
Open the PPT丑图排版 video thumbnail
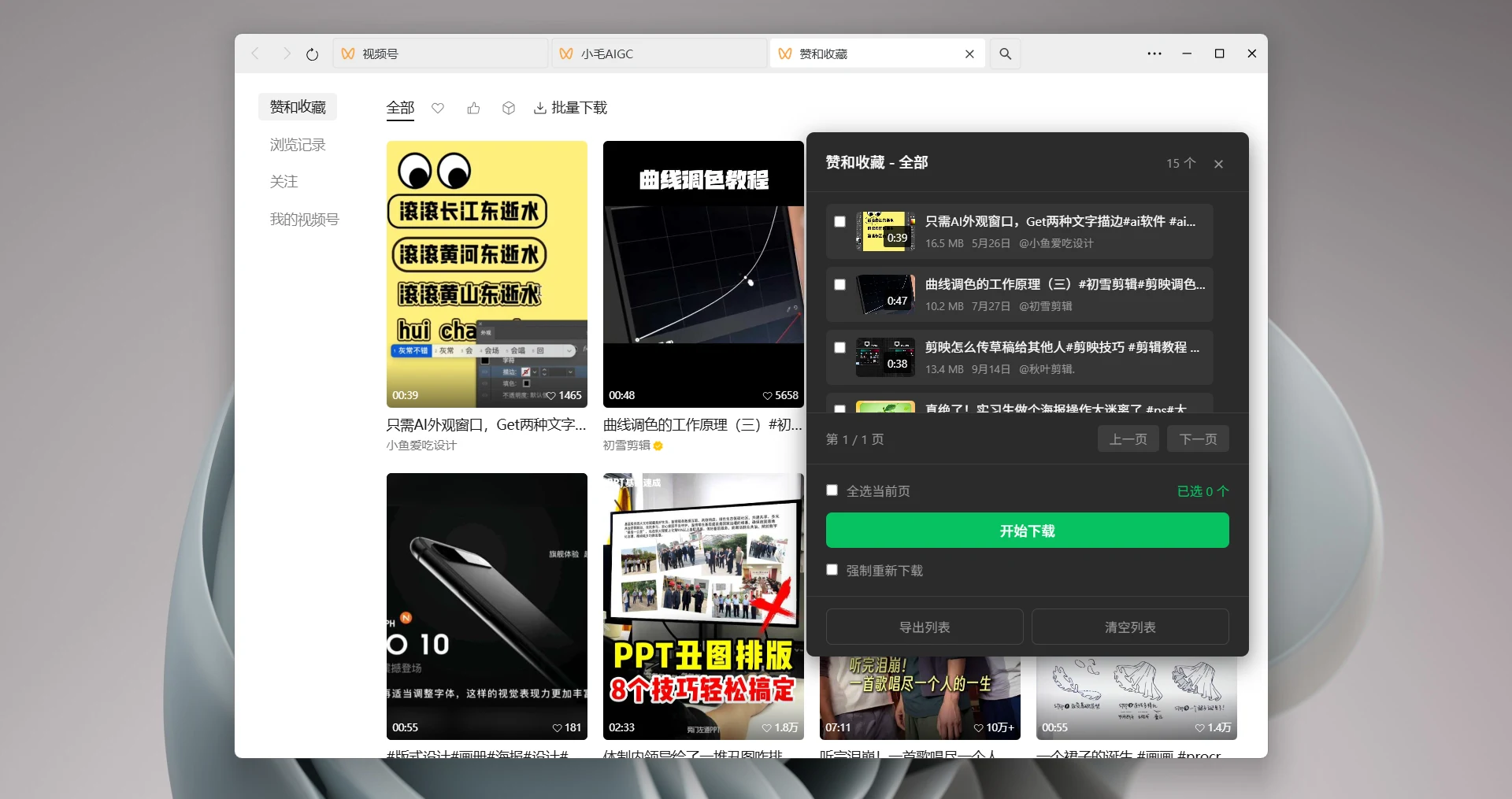(x=703, y=606)
